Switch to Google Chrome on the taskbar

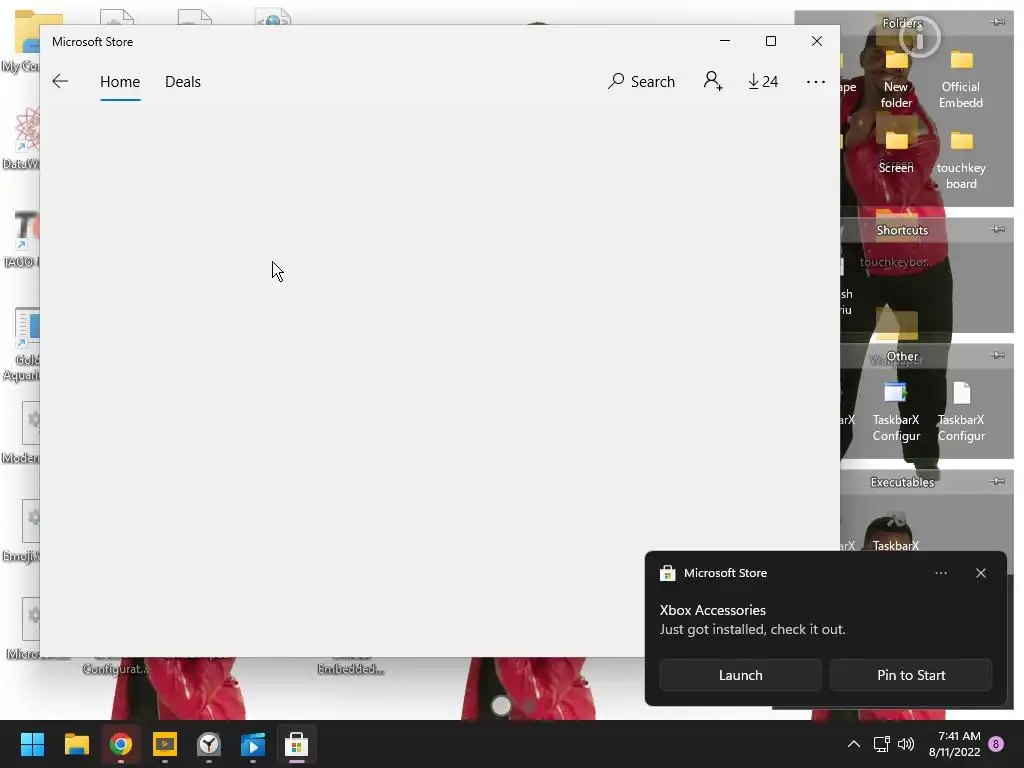(121, 744)
